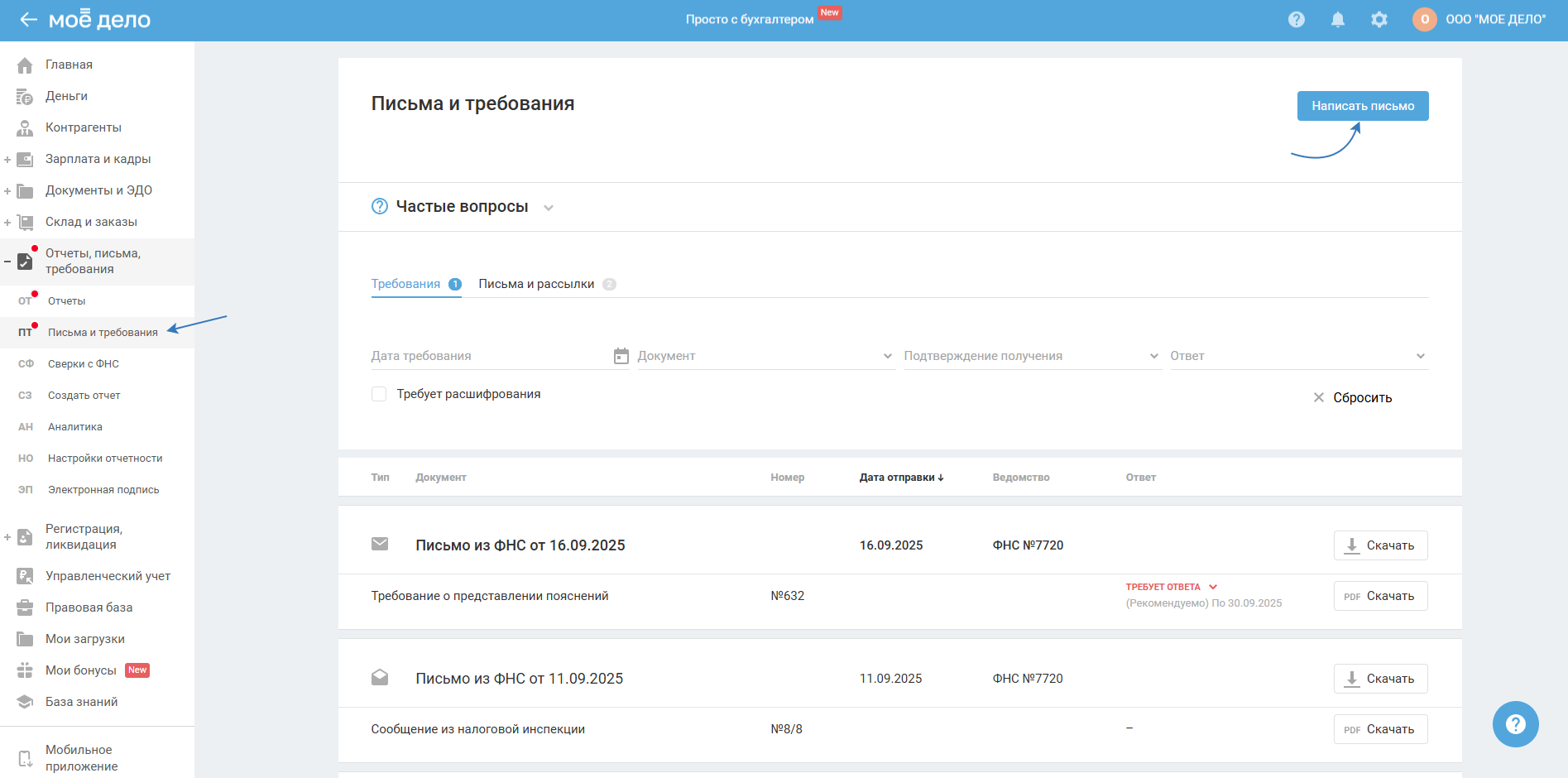This screenshot has width=1568, height=778.
Task: Open the Документ filter dropdown
Action: (765, 356)
